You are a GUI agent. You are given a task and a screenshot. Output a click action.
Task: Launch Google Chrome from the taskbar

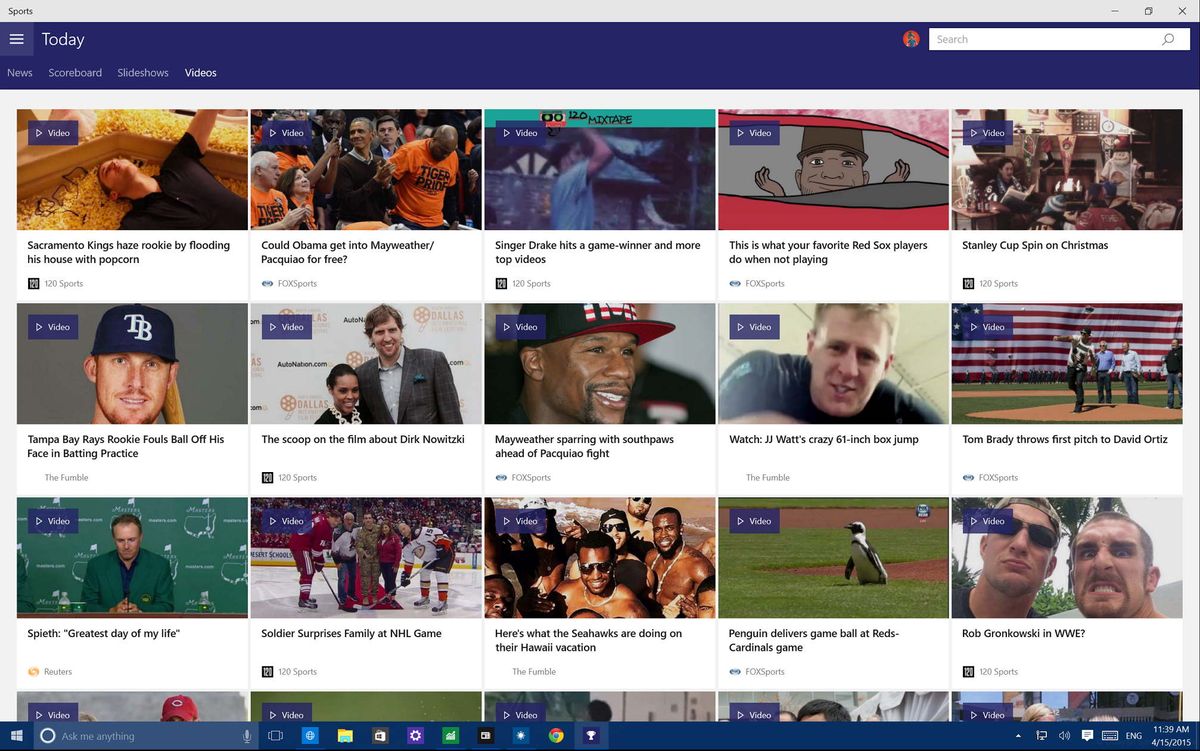tap(557, 736)
